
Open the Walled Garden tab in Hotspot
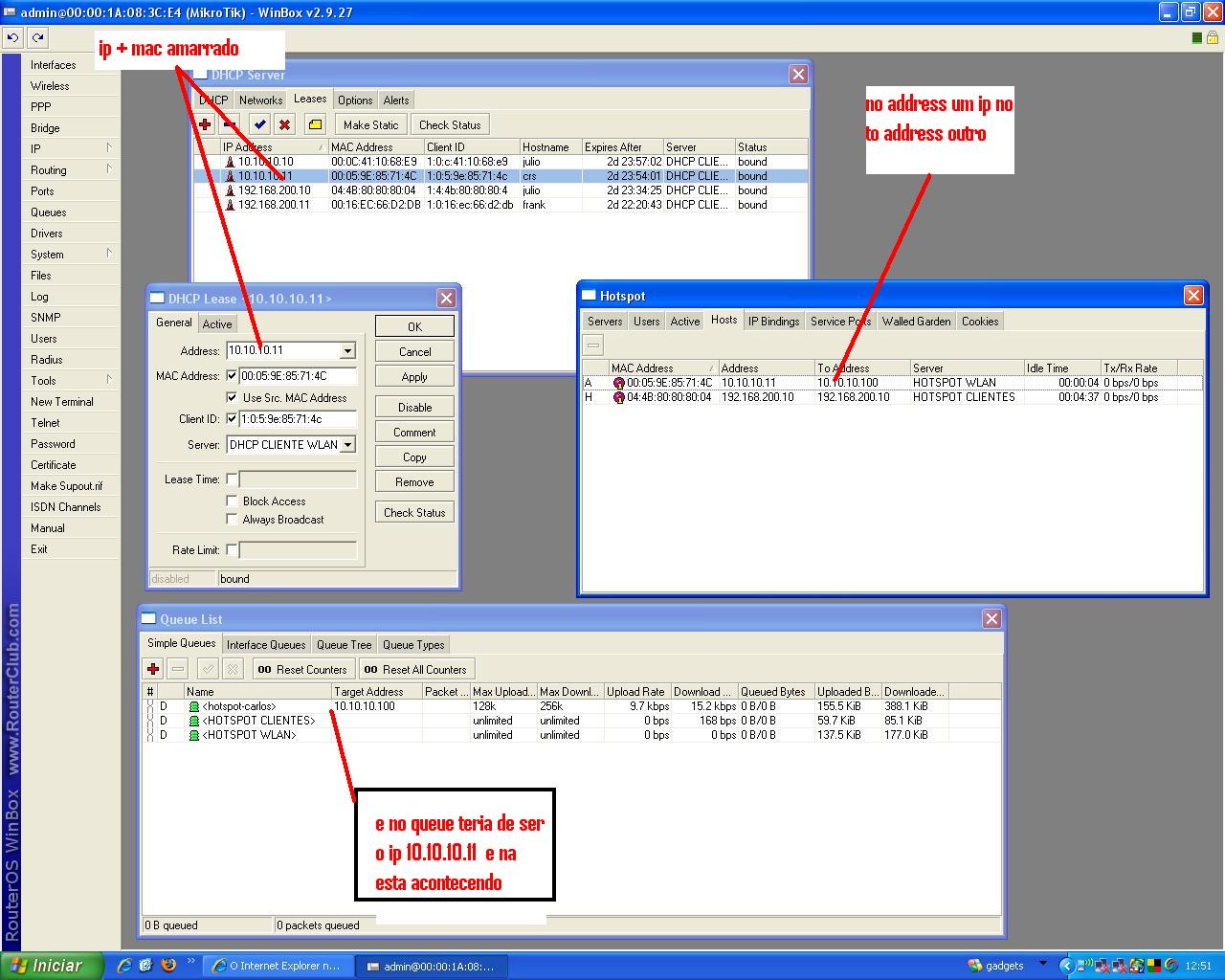(x=917, y=322)
